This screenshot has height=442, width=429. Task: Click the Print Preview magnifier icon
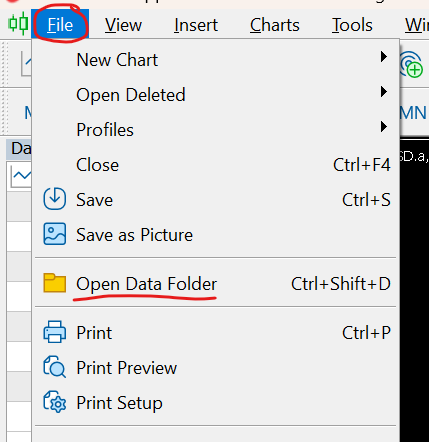coord(55,367)
